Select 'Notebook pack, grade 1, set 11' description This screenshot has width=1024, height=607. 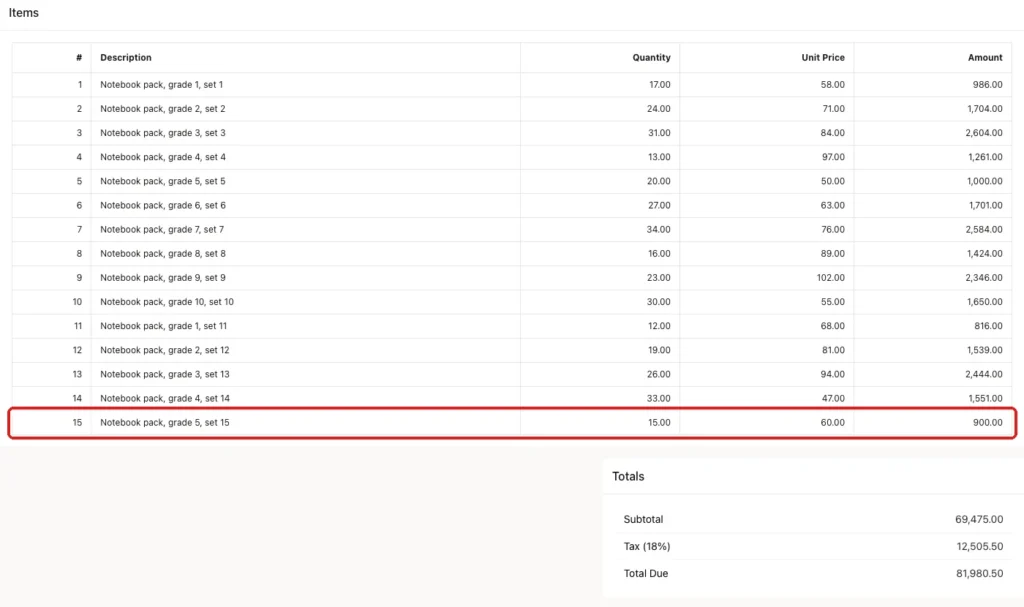pos(163,326)
